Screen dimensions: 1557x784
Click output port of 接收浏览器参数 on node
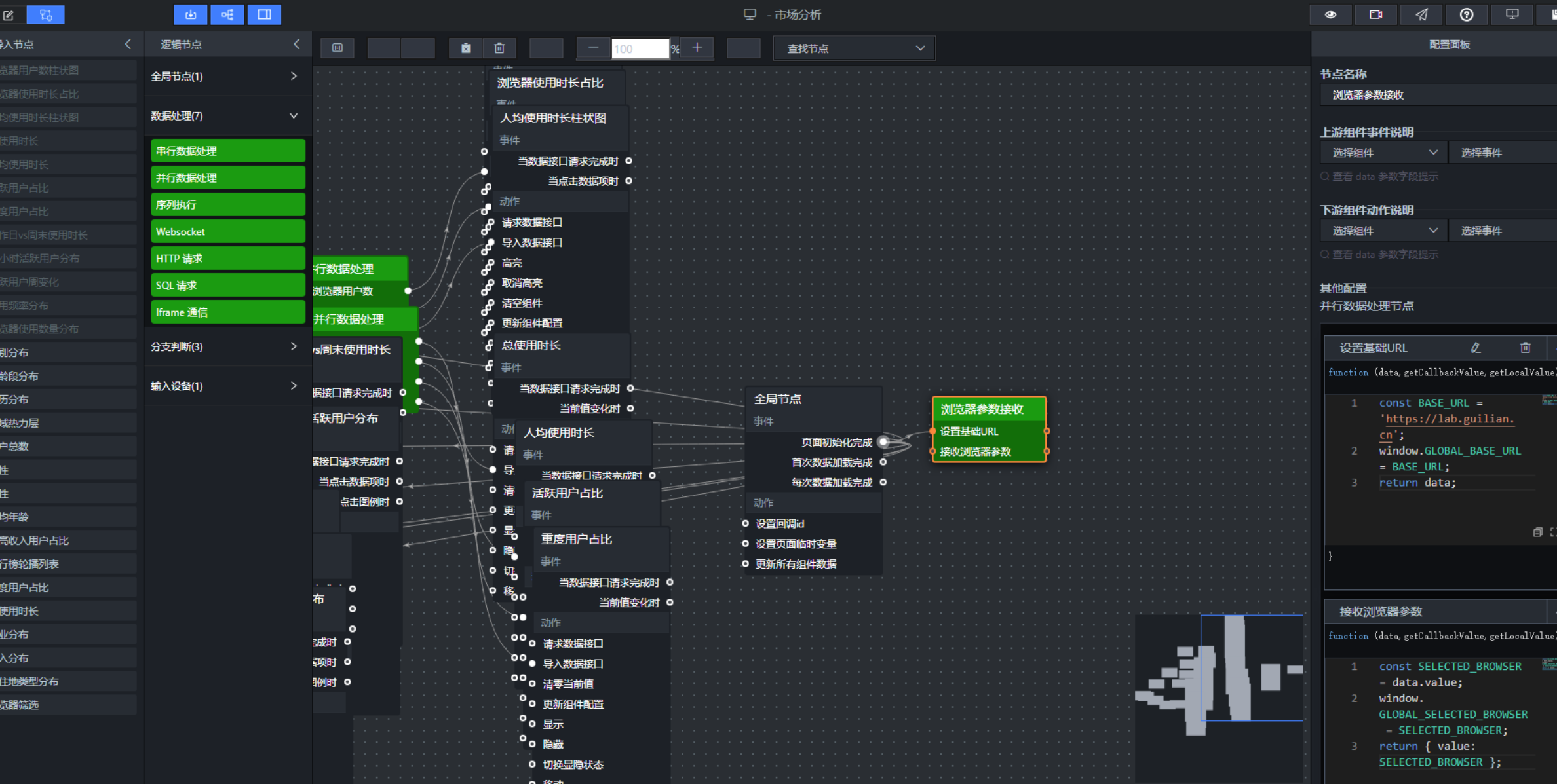click(x=1047, y=451)
